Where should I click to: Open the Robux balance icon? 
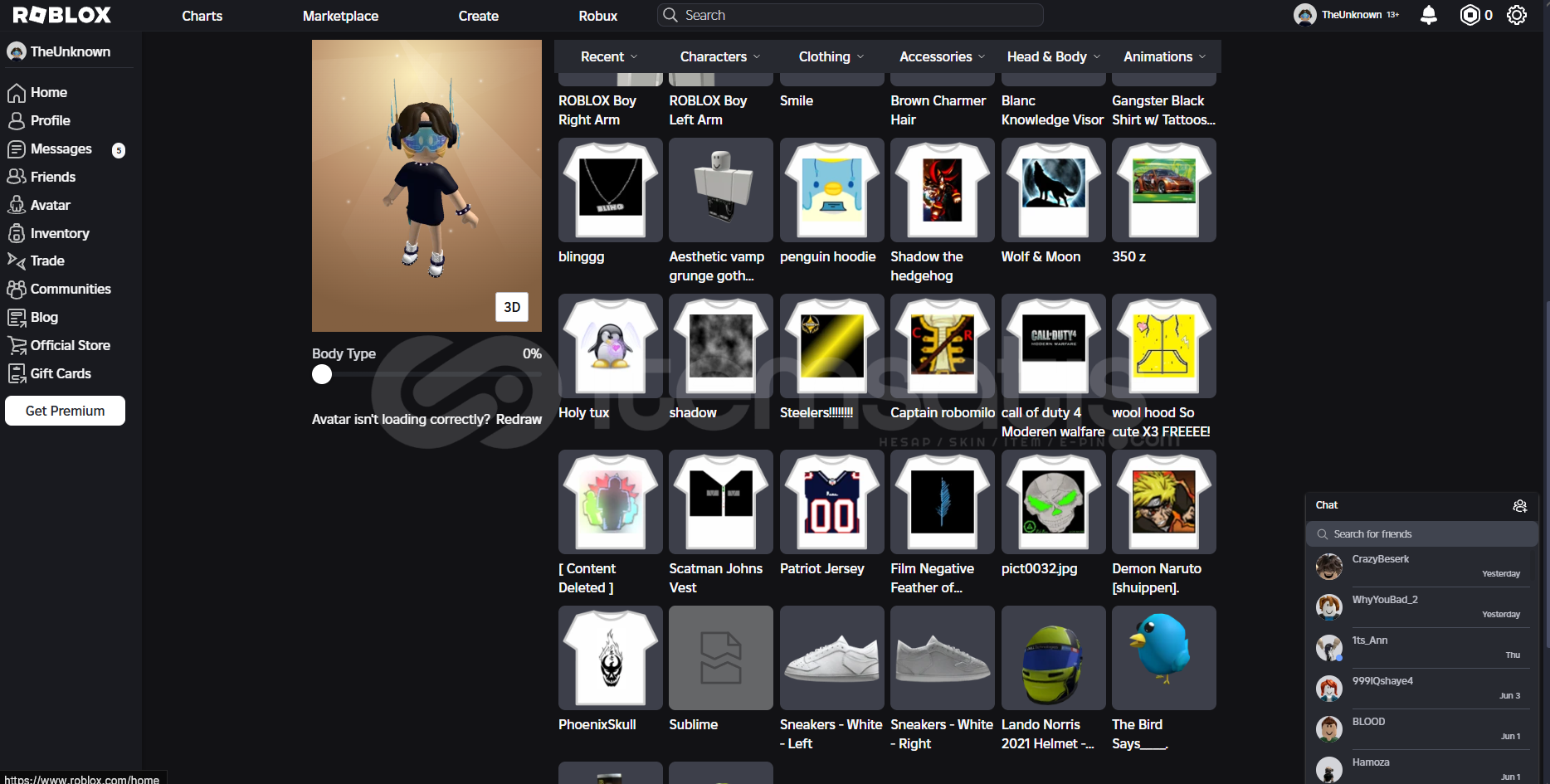click(x=1470, y=15)
